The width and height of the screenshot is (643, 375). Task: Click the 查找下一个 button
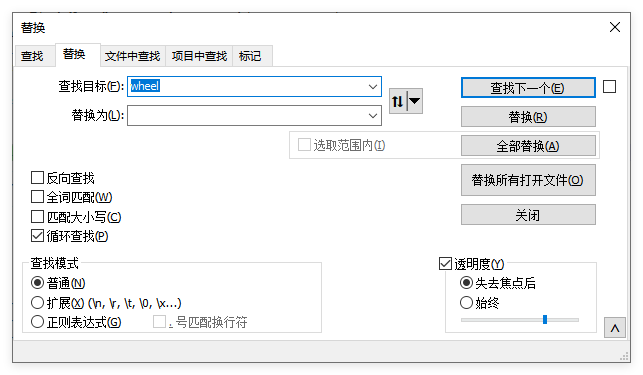tap(528, 88)
